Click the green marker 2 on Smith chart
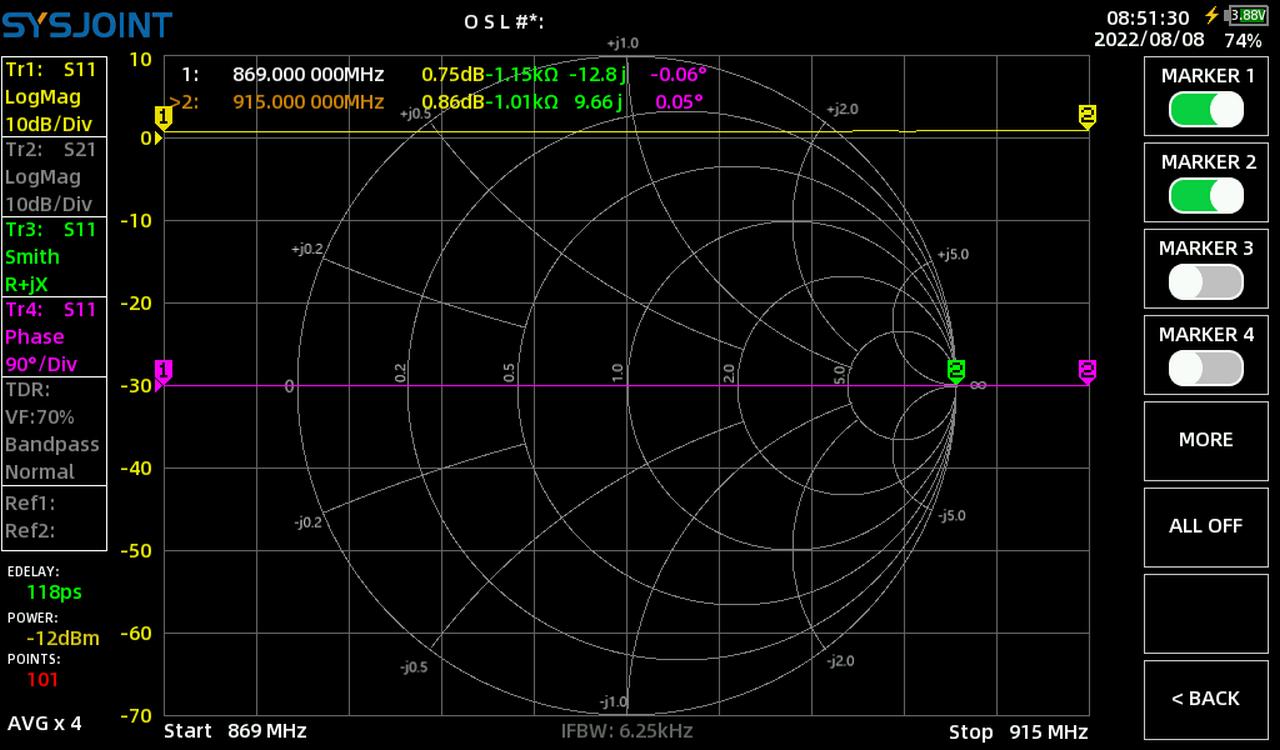 [x=956, y=372]
